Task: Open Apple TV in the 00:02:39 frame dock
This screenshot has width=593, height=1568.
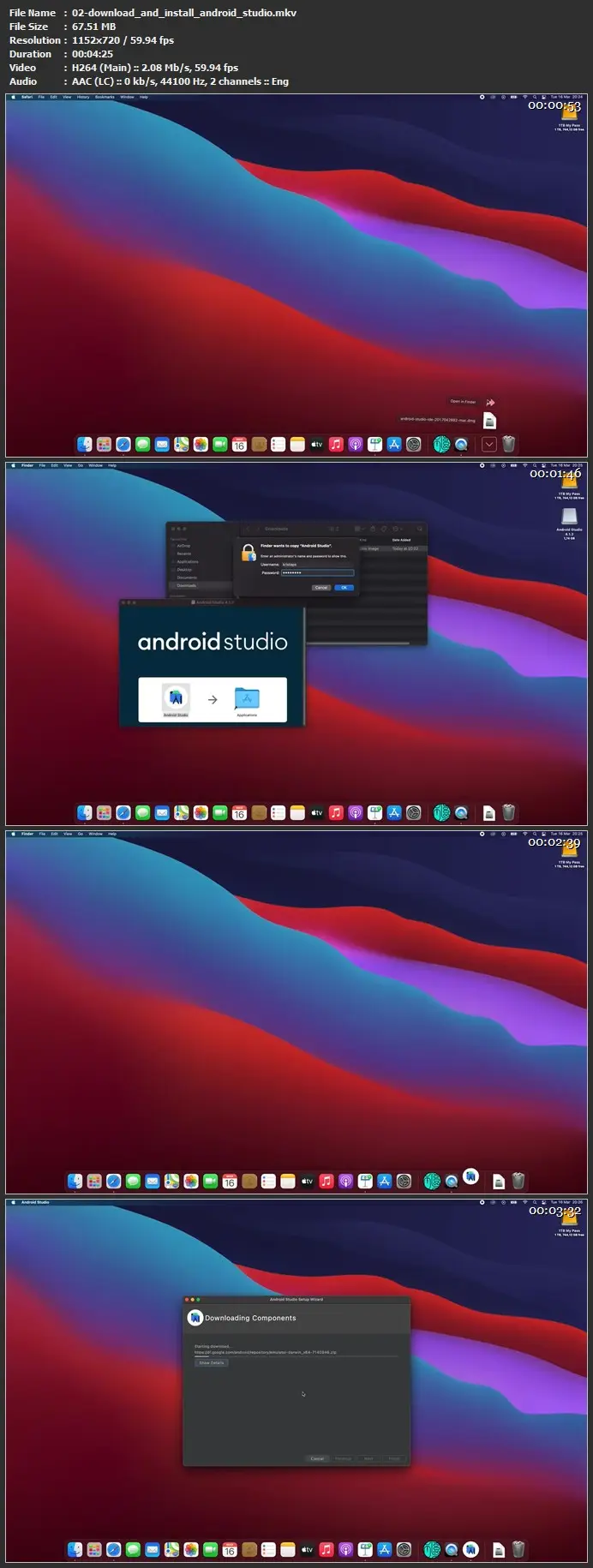Action: tap(307, 1181)
